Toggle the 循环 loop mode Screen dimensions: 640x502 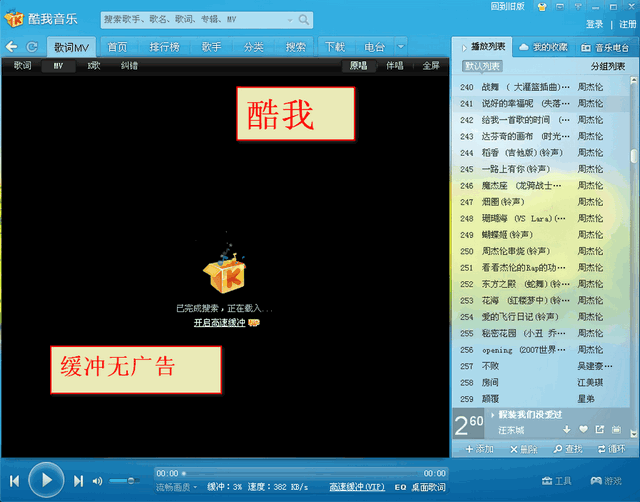[611, 449]
